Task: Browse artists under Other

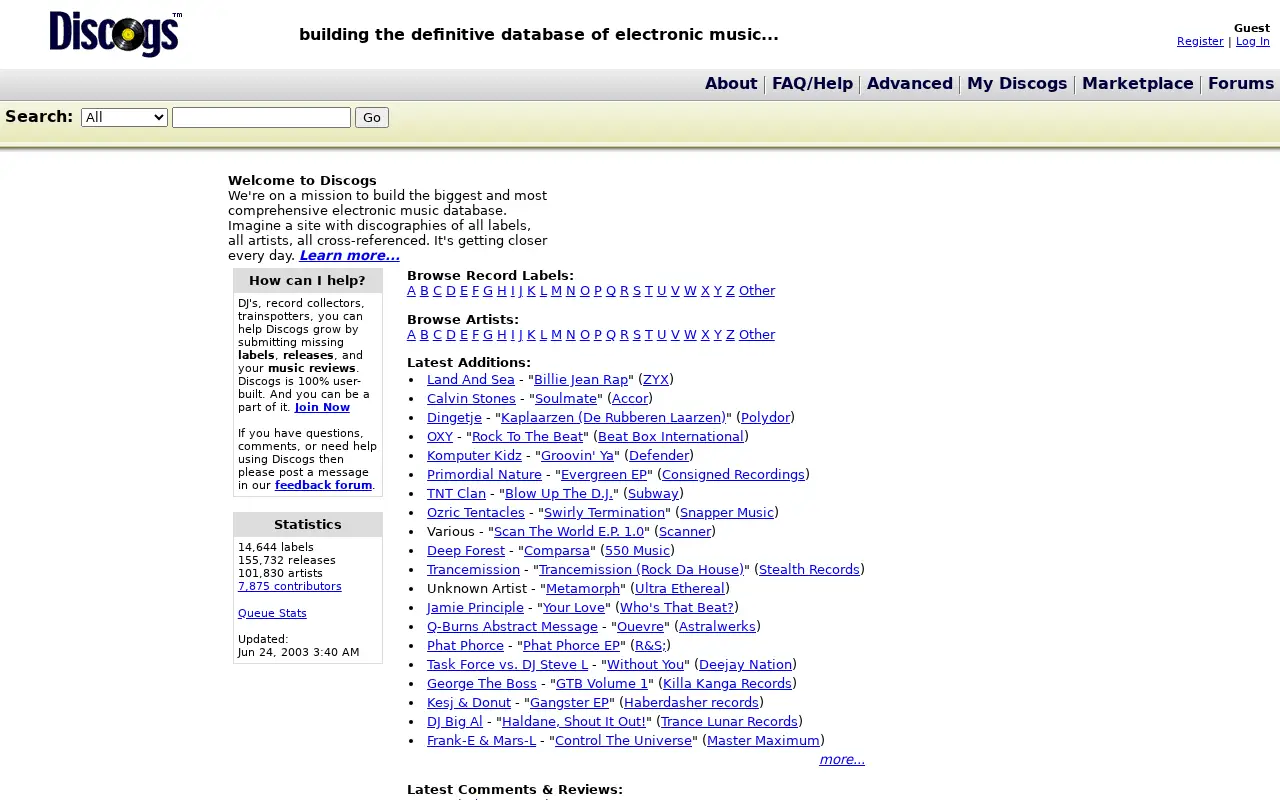Action: point(757,335)
